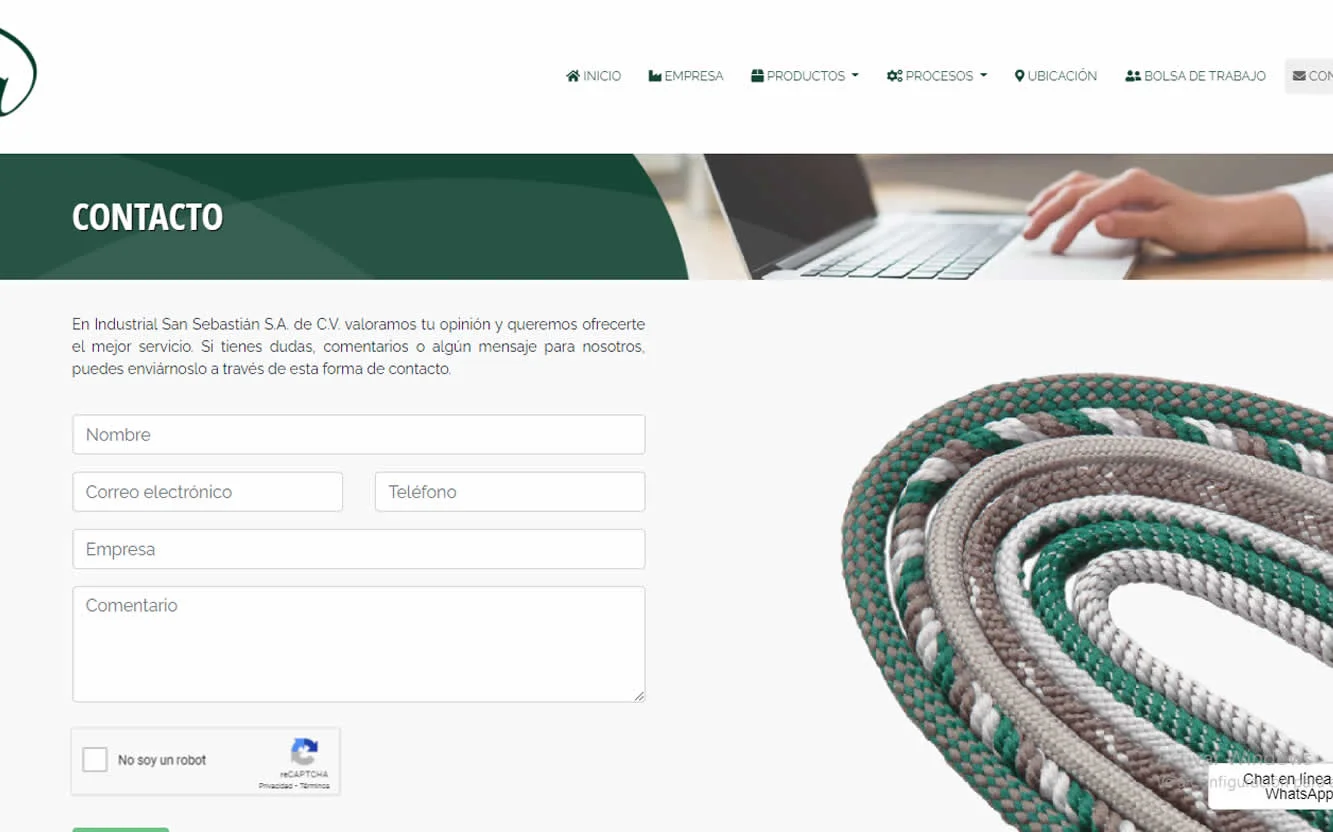Click the reCAPTCHA logo icon
The height and width of the screenshot is (832, 1333).
(304, 752)
